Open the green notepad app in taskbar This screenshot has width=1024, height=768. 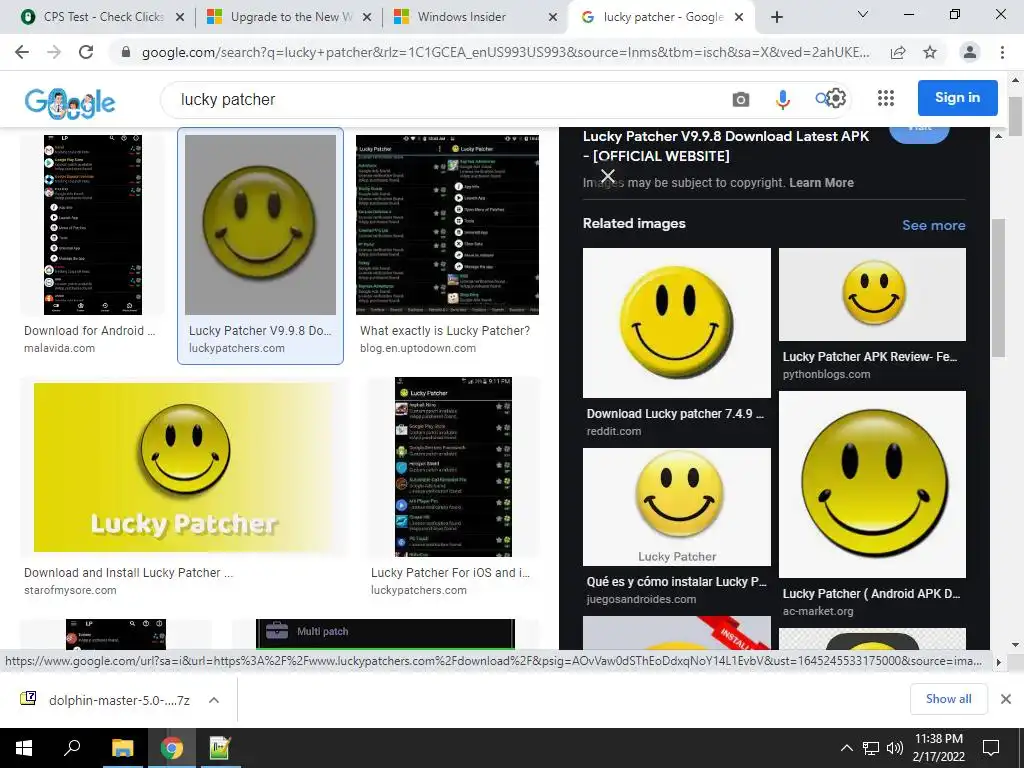coord(220,748)
